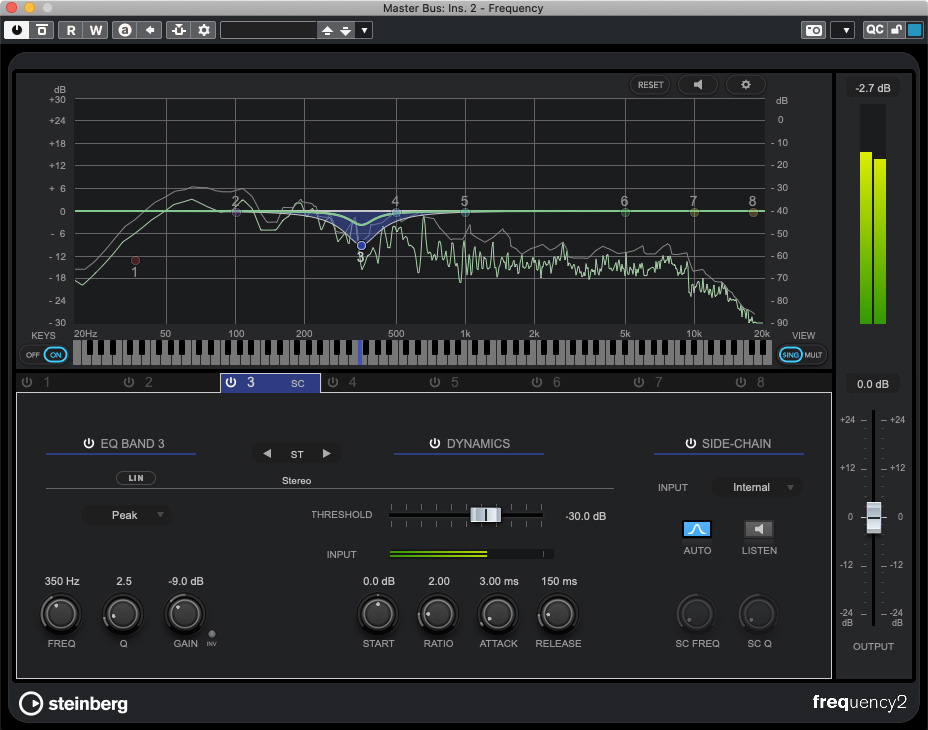Open spectrum display settings gear

point(745,85)
